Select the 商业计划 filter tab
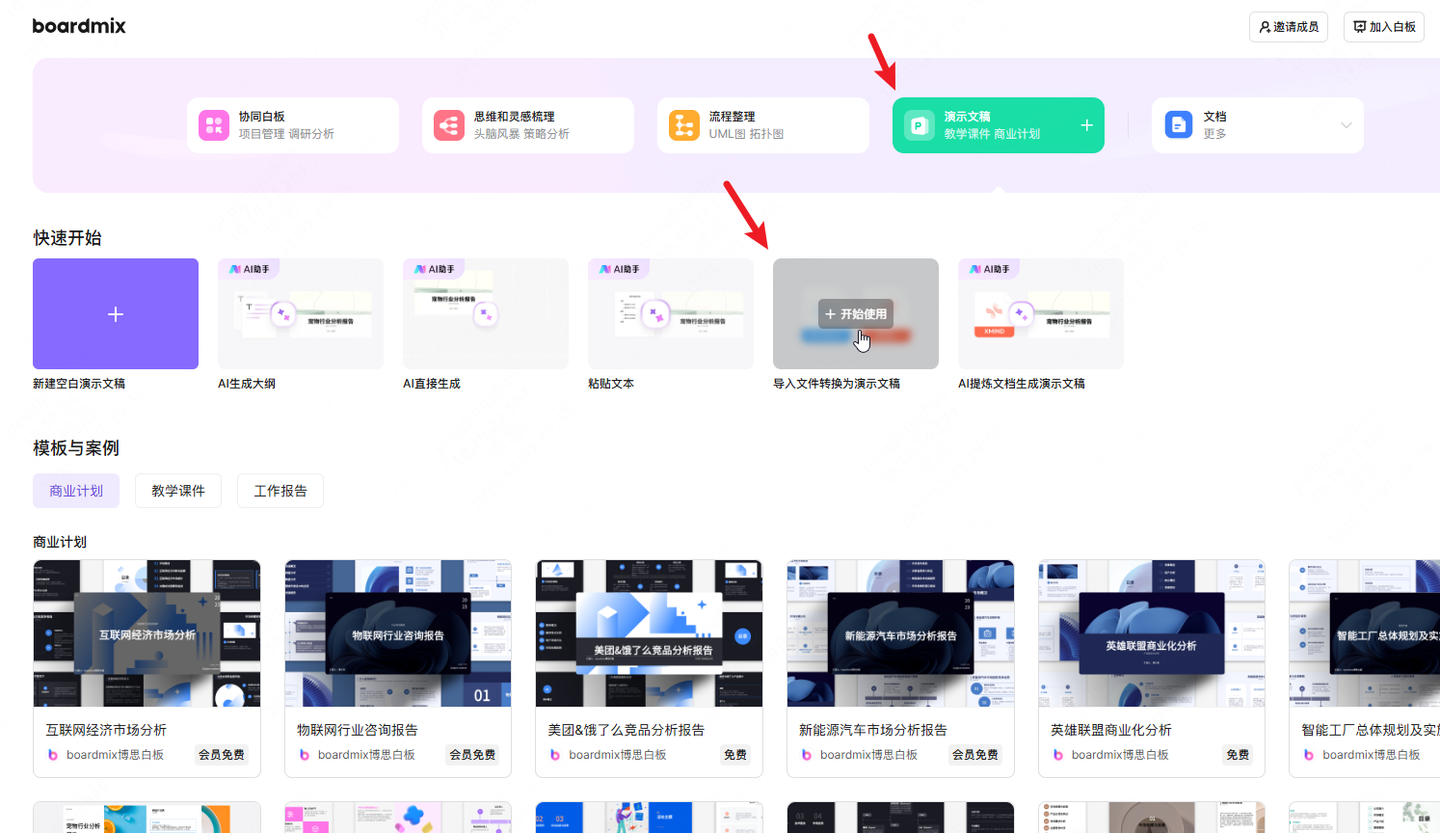This screenshot has height=833, width=1440. pyautogui.click(x=75, y=490)
